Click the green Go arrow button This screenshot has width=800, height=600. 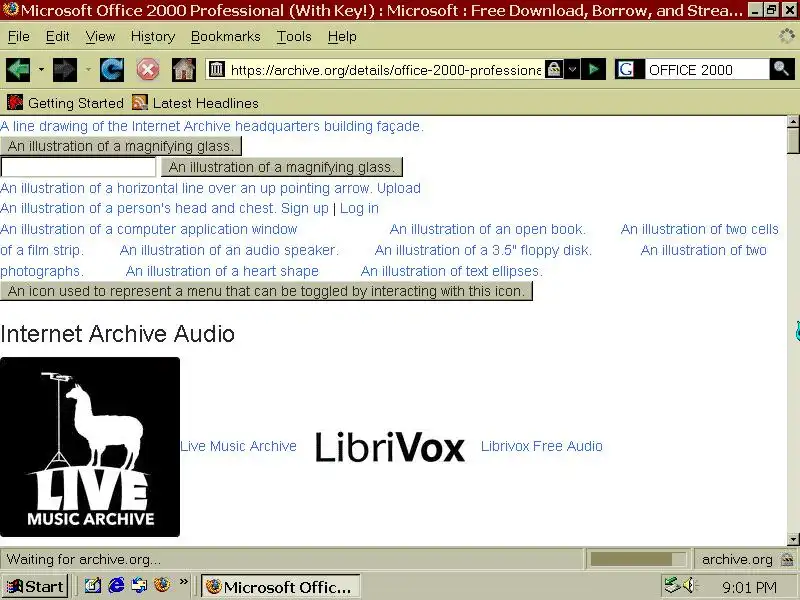tap(594, 69)
